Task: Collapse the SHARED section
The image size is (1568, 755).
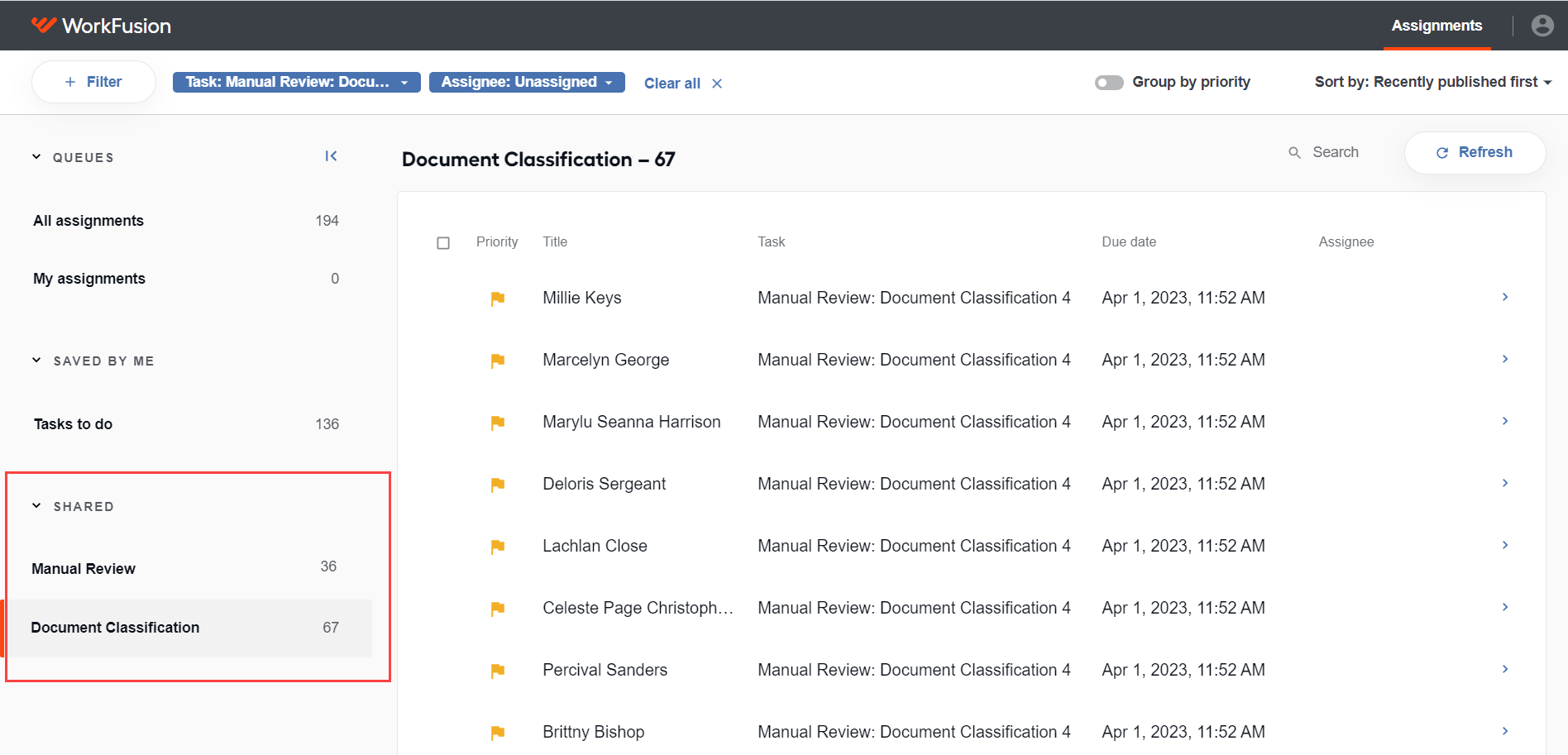Action: point(36,506)
